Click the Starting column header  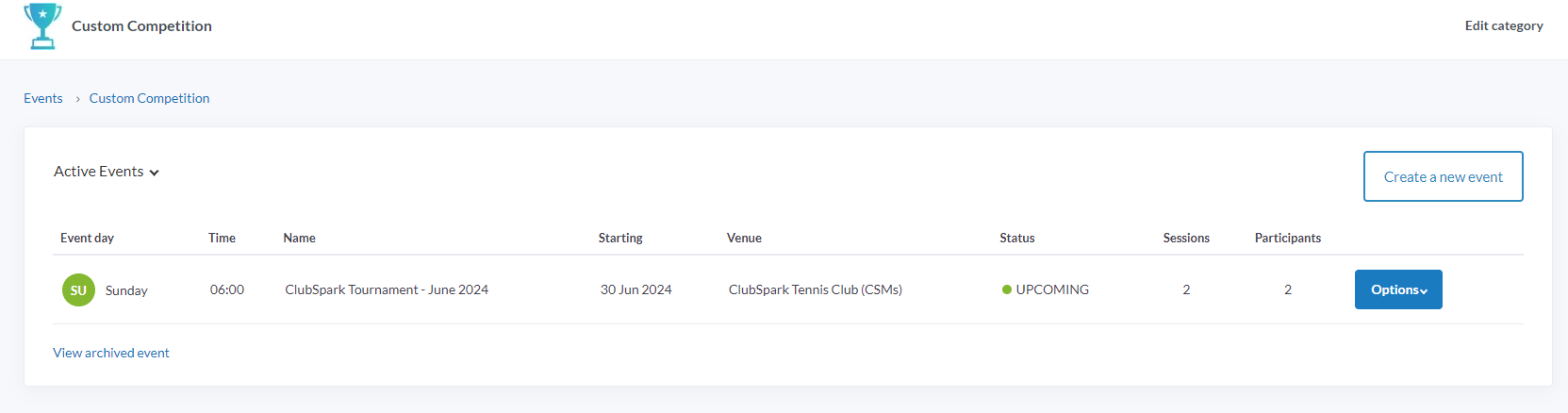(620, 238)
